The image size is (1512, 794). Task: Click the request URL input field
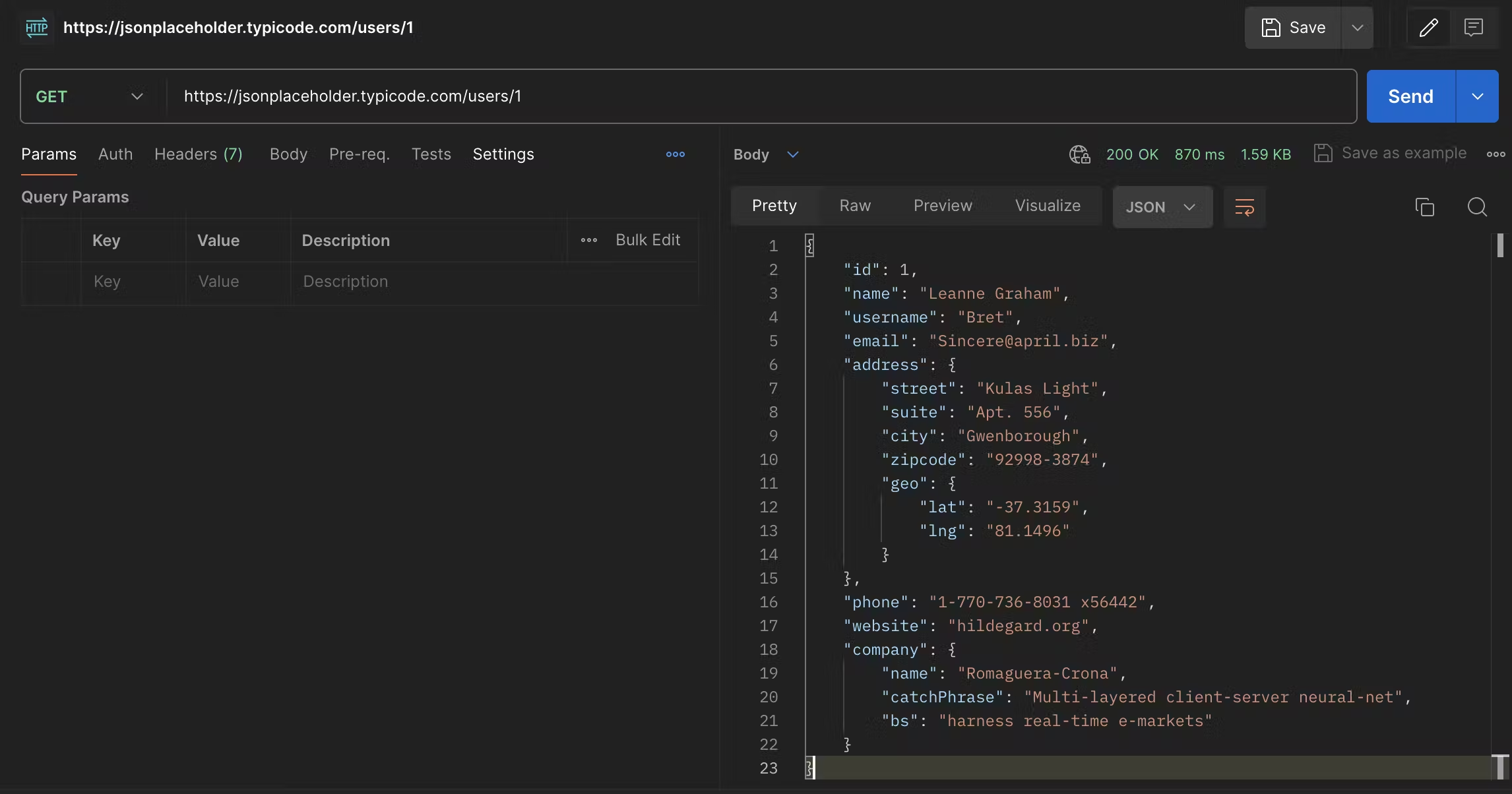762,96
